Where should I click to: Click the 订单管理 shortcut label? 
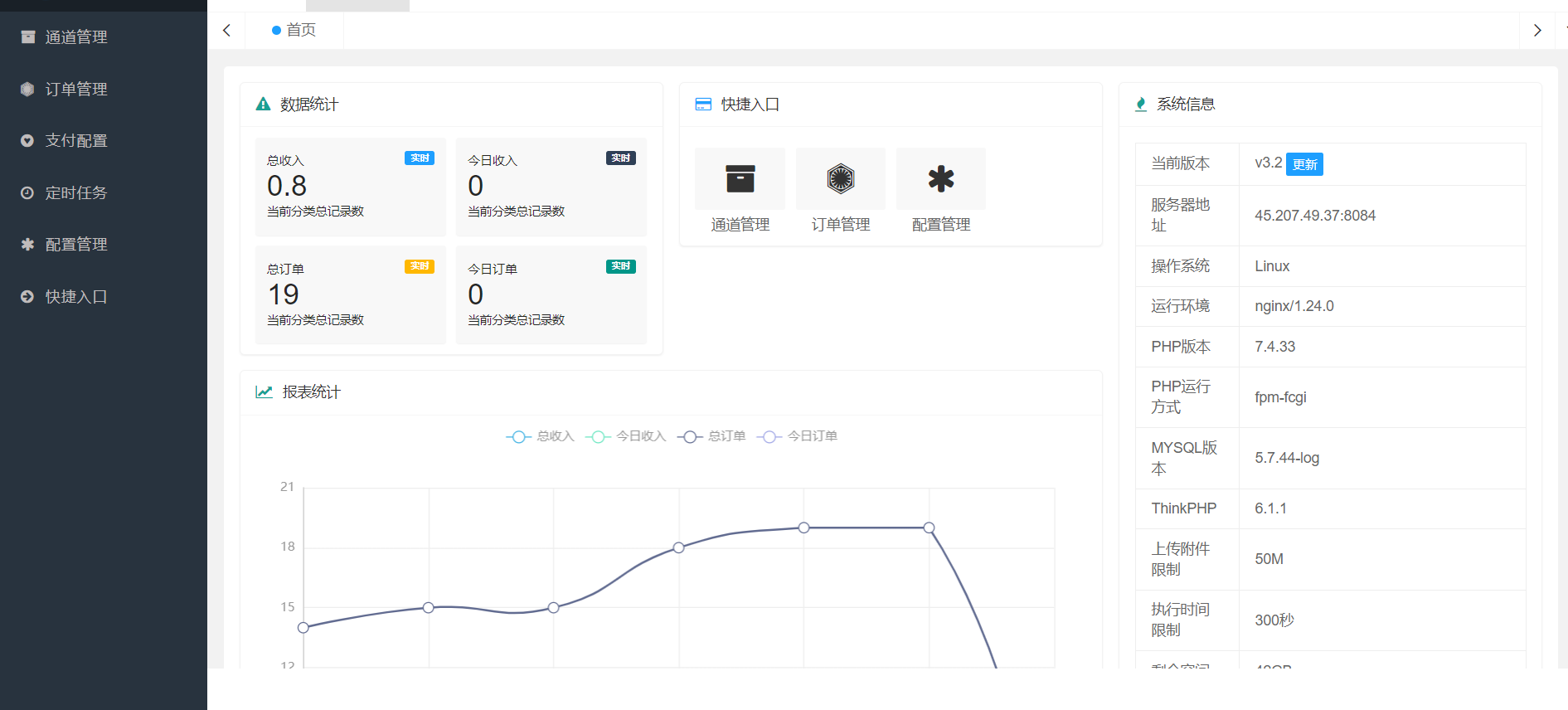pos(840,225)
